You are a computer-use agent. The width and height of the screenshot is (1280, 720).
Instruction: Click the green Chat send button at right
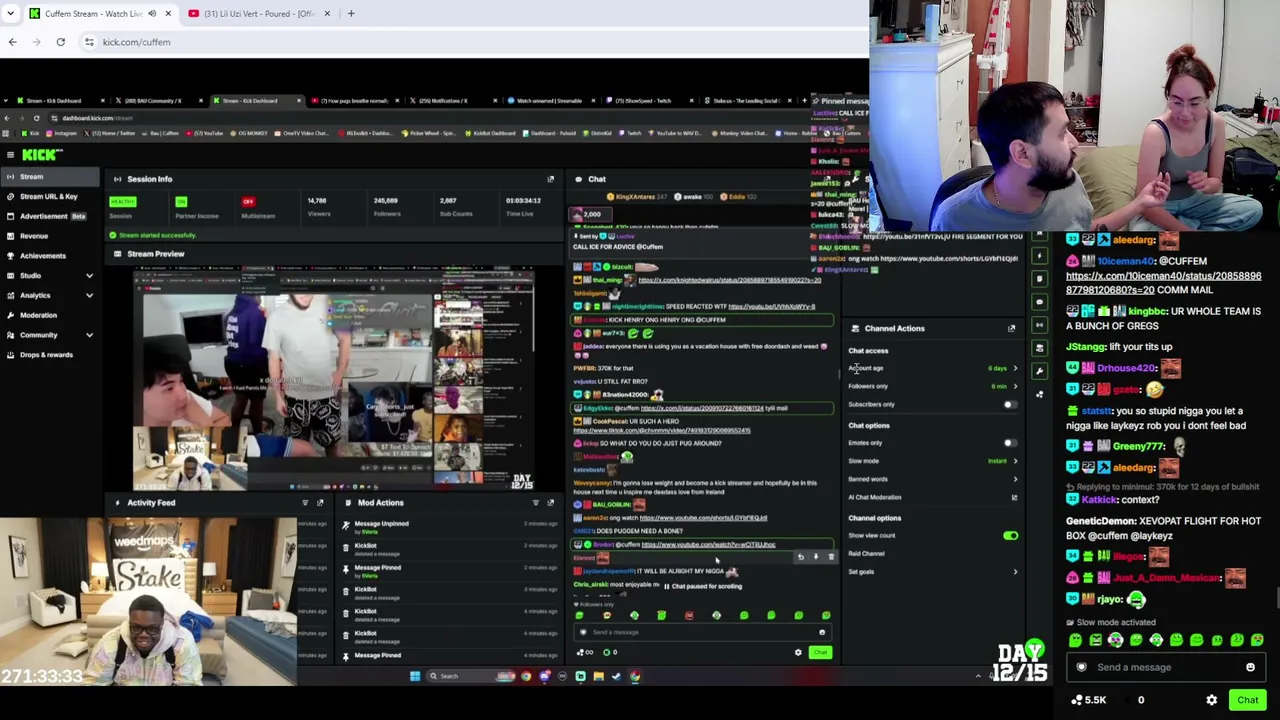1247,700
